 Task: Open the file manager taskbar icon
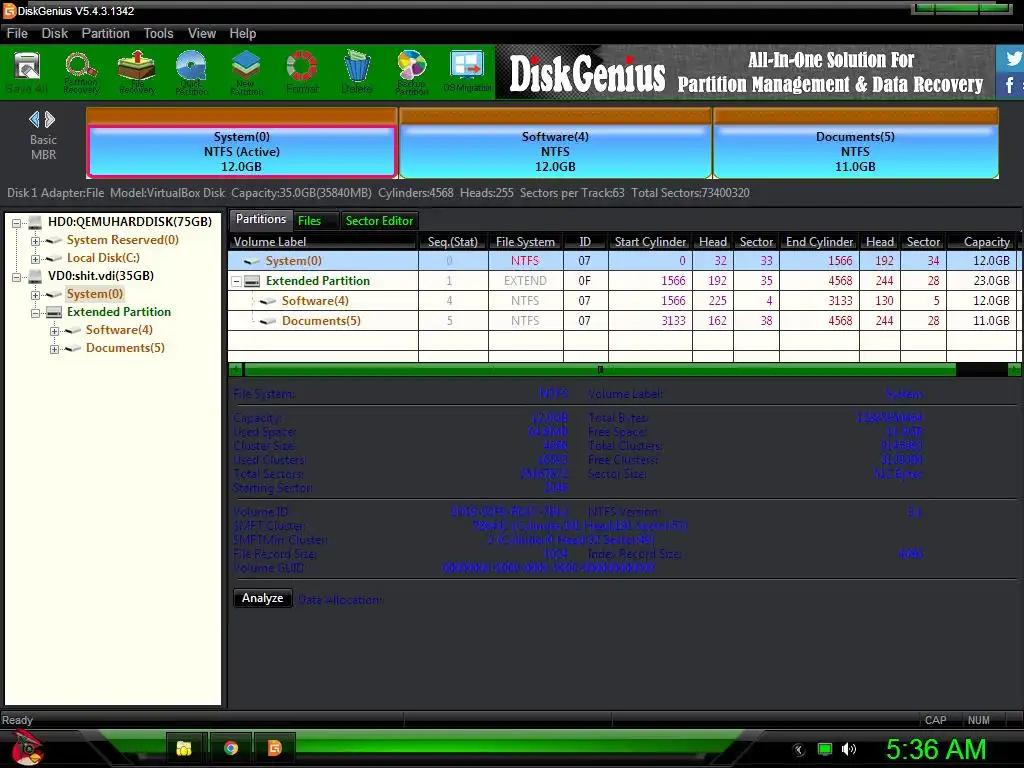pos(184,748)
